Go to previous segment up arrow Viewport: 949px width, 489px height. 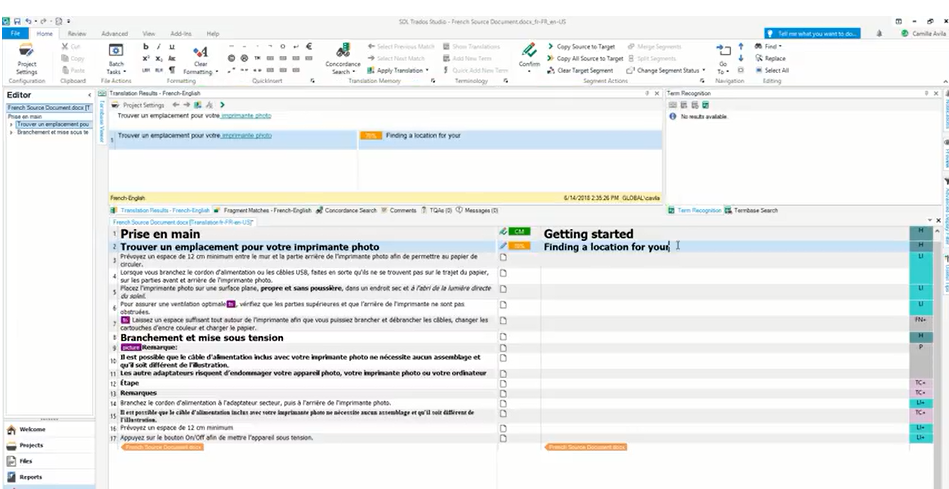pyautogui.click(x=741, y=47)
